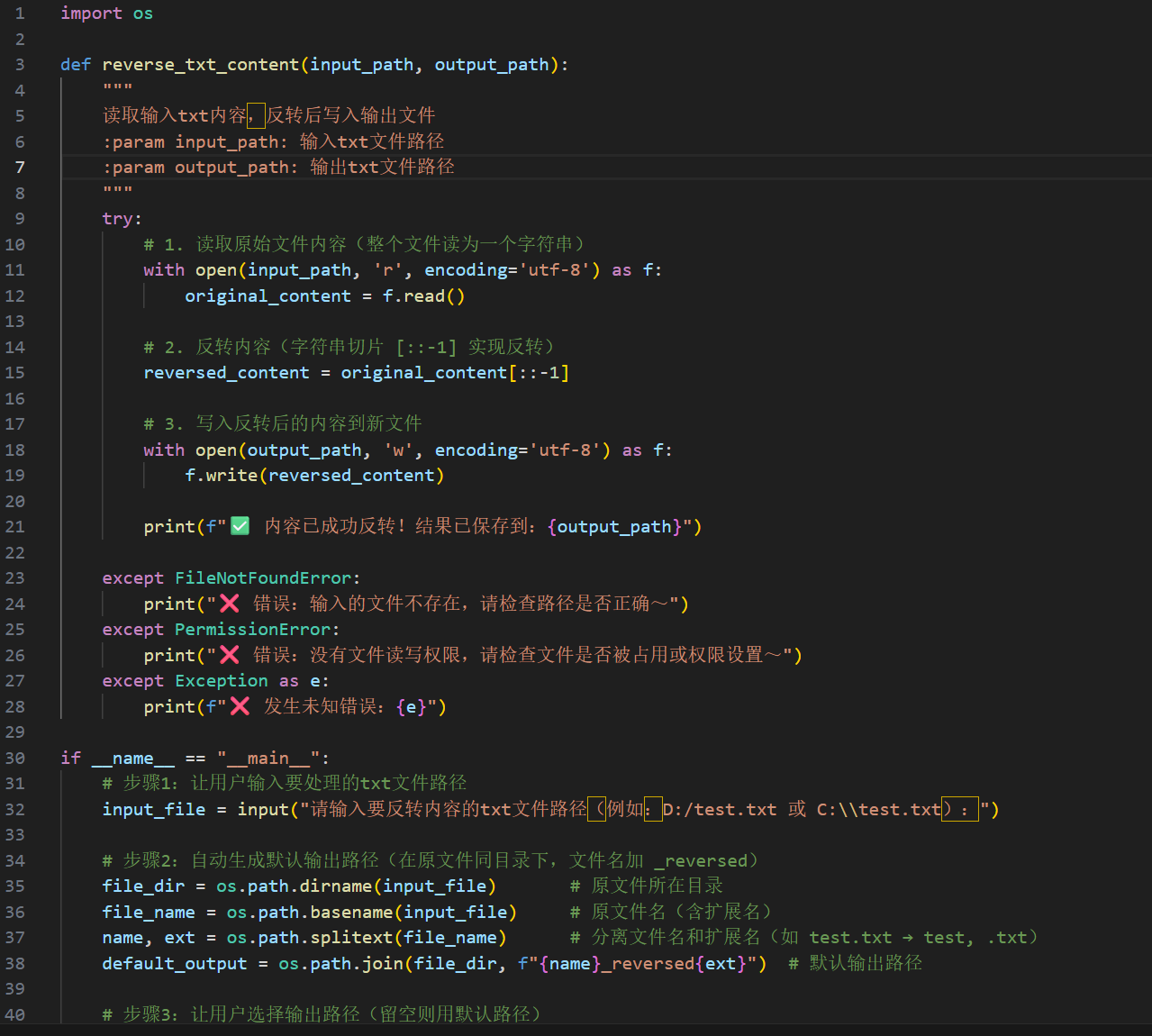Click the red X before the permission error message
This screenshot has width=1152, height=1036.
tap(230, 655)
